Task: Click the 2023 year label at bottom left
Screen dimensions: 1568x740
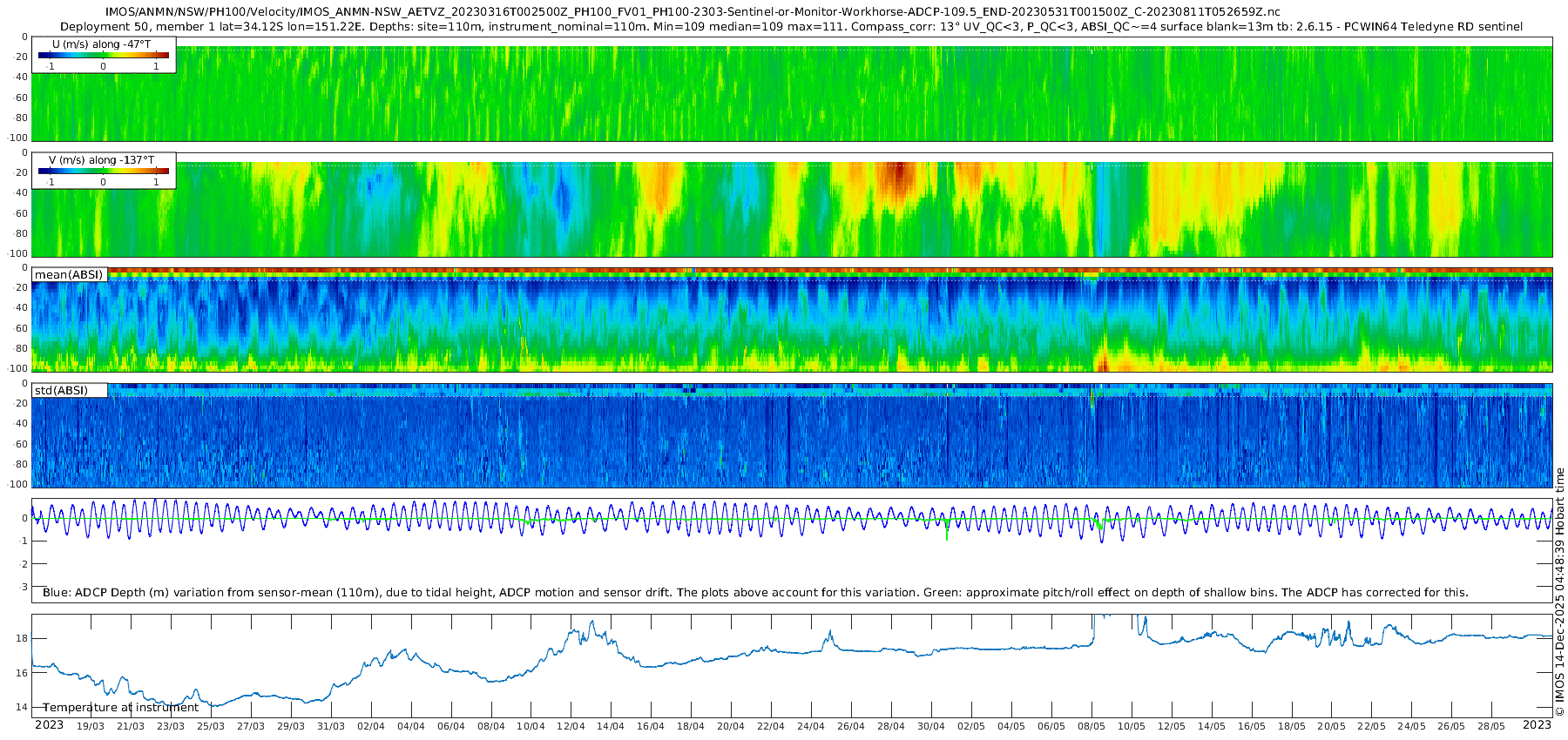Action: (49, 725)
